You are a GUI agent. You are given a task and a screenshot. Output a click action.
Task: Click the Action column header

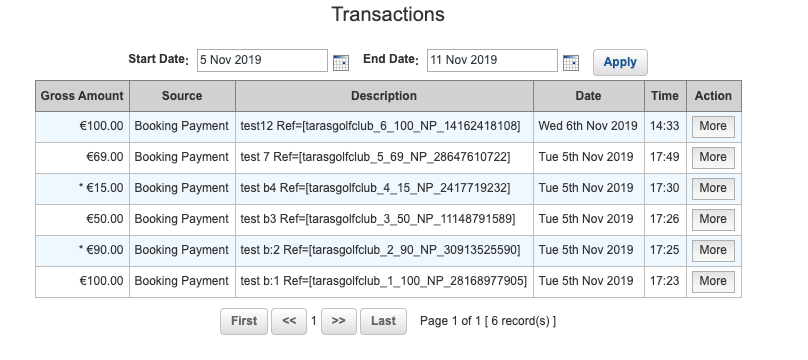pos(714,96)
